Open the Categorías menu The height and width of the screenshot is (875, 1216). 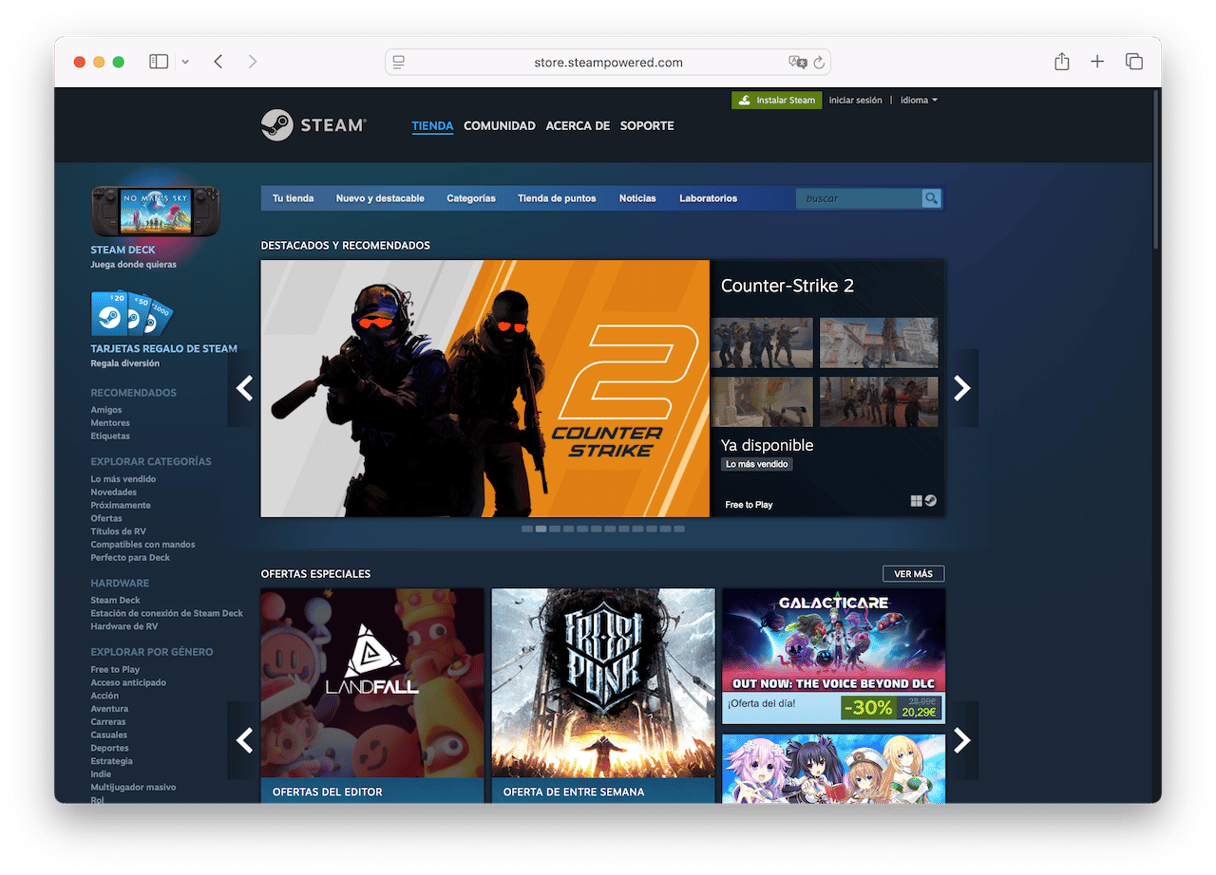471,198
